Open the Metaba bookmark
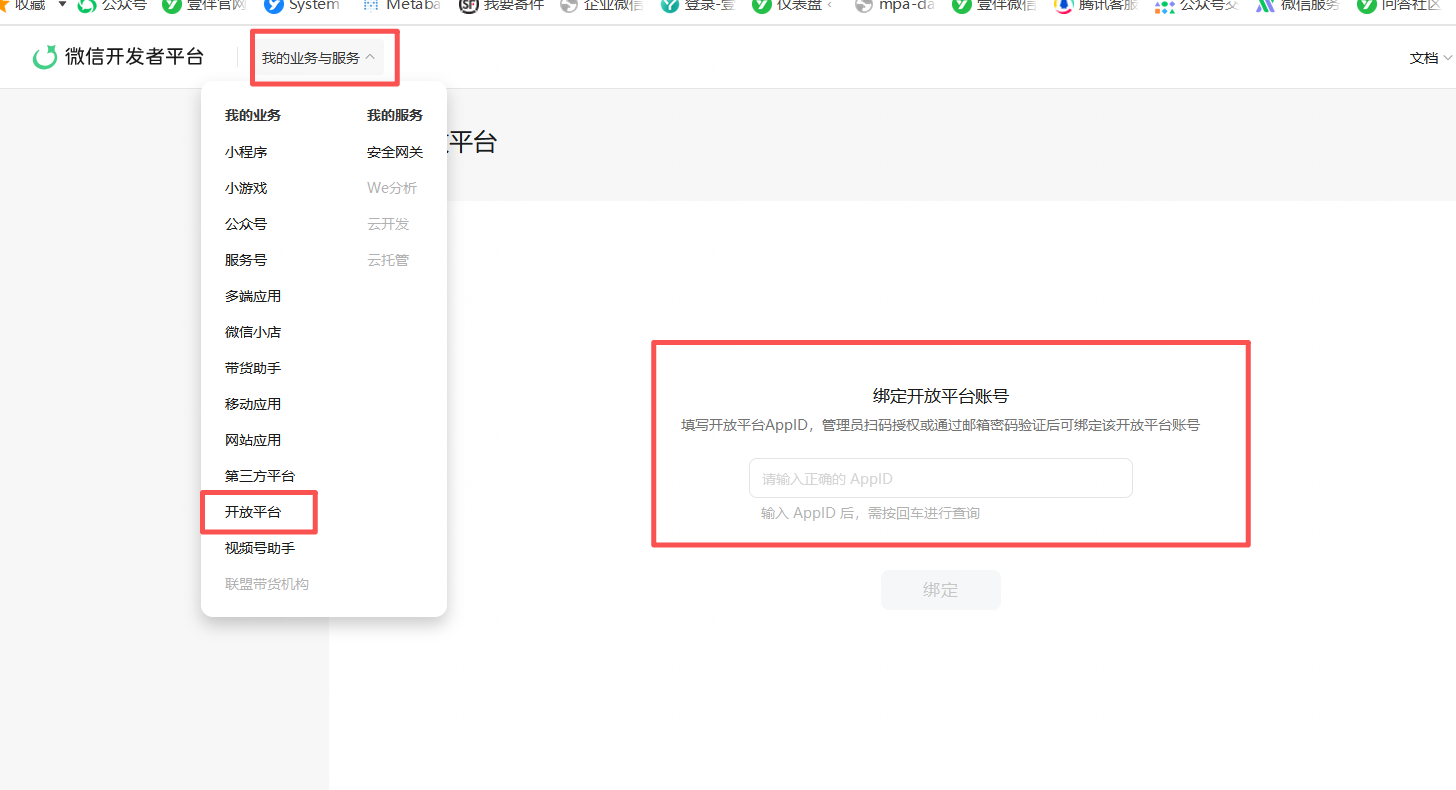 click(x=400, y=5)
